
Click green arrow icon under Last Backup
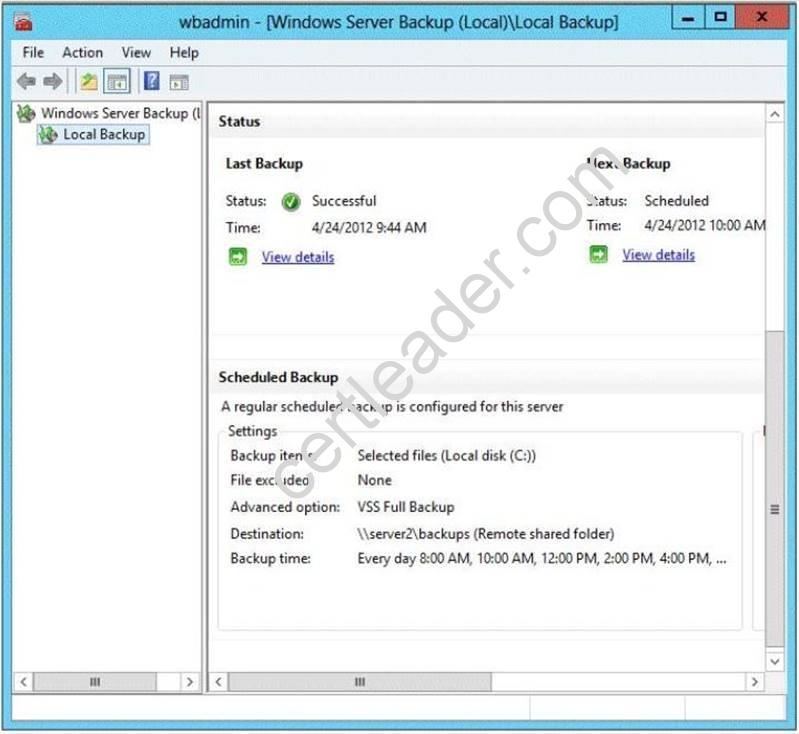tap(237, 257)
